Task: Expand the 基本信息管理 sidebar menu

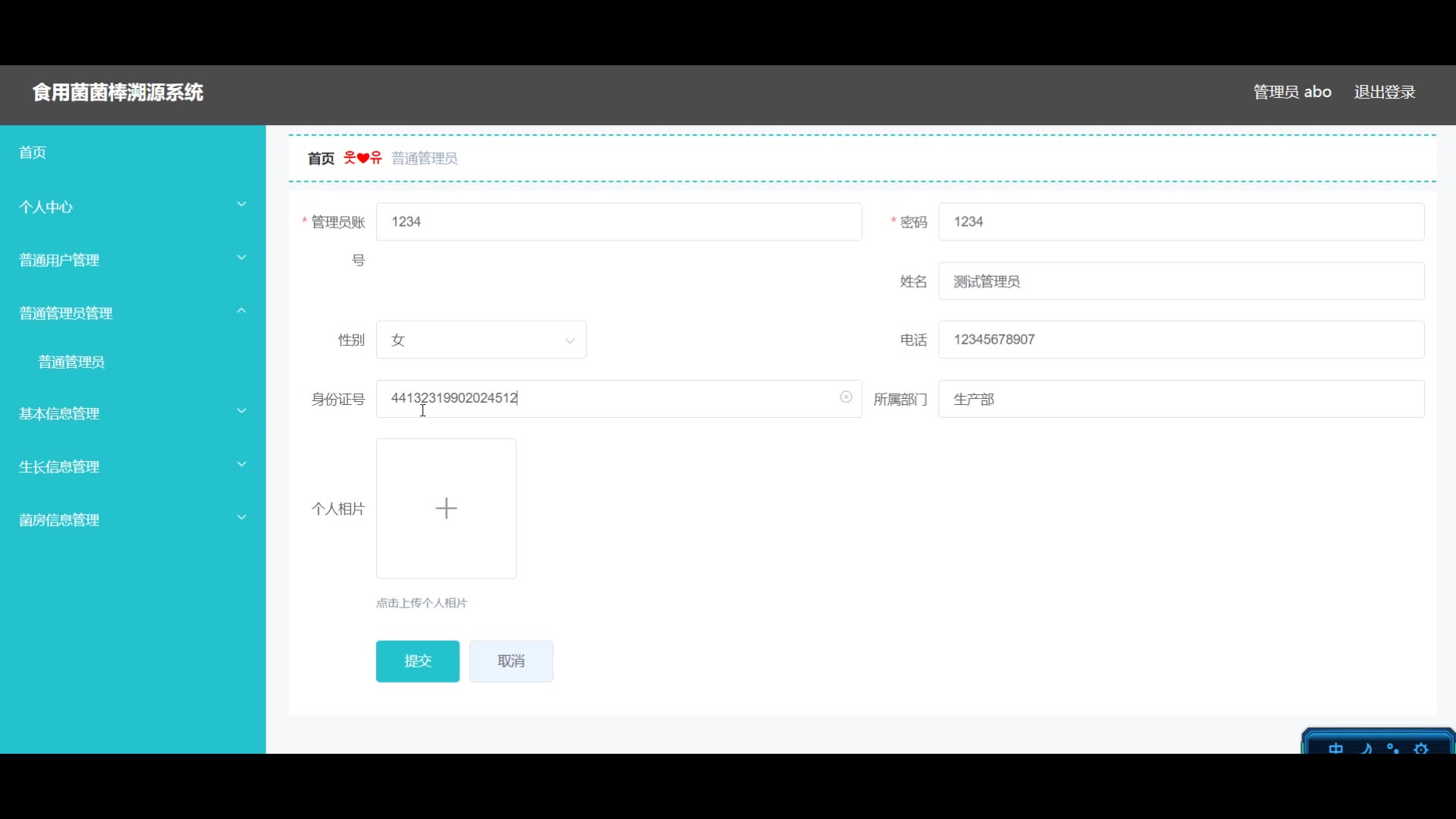Action: [x=241, y=411]
